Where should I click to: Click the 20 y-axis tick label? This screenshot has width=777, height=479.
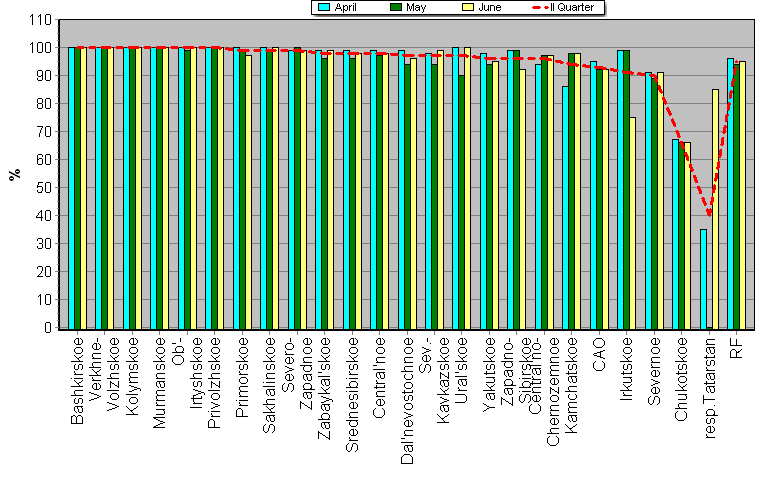[44, 272]
